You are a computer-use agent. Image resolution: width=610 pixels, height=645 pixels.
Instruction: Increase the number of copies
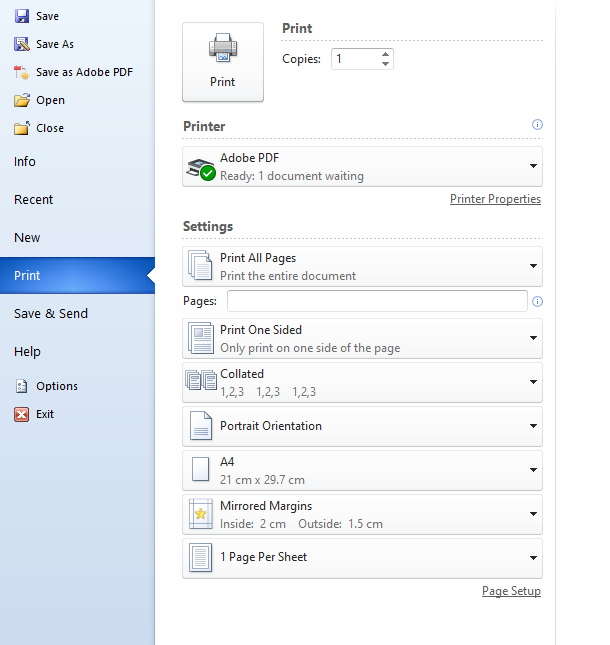pos(385,54)
